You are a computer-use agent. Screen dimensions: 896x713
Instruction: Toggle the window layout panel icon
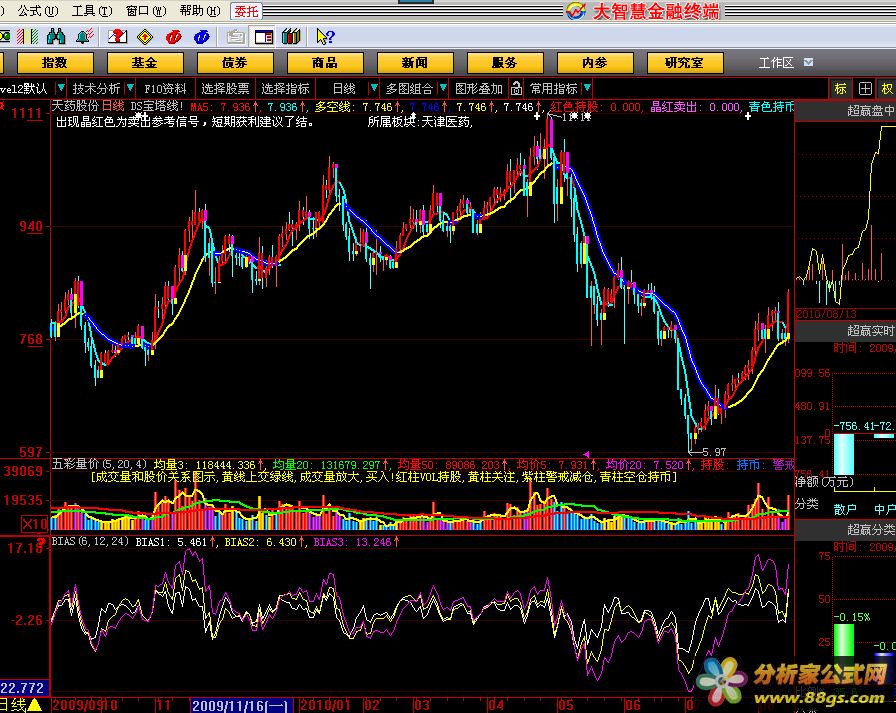[x=263, y=37]
